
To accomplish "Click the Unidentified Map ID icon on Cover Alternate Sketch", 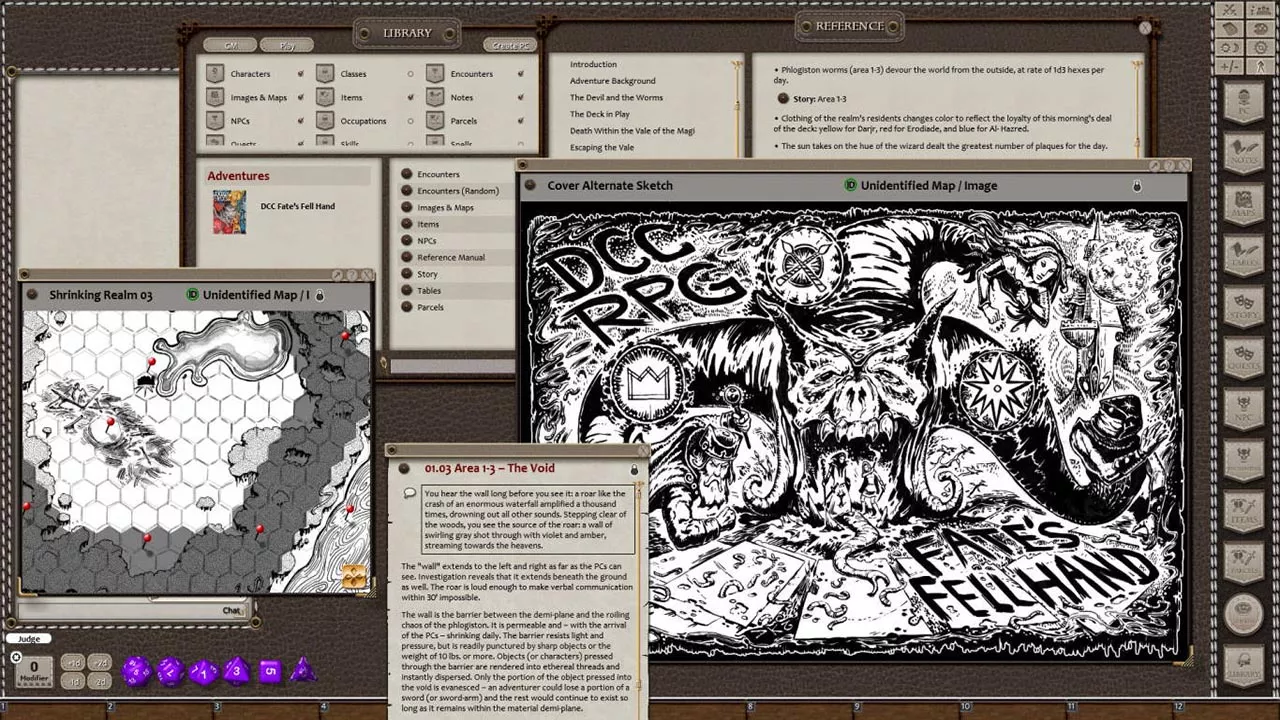I will point(851,185).
